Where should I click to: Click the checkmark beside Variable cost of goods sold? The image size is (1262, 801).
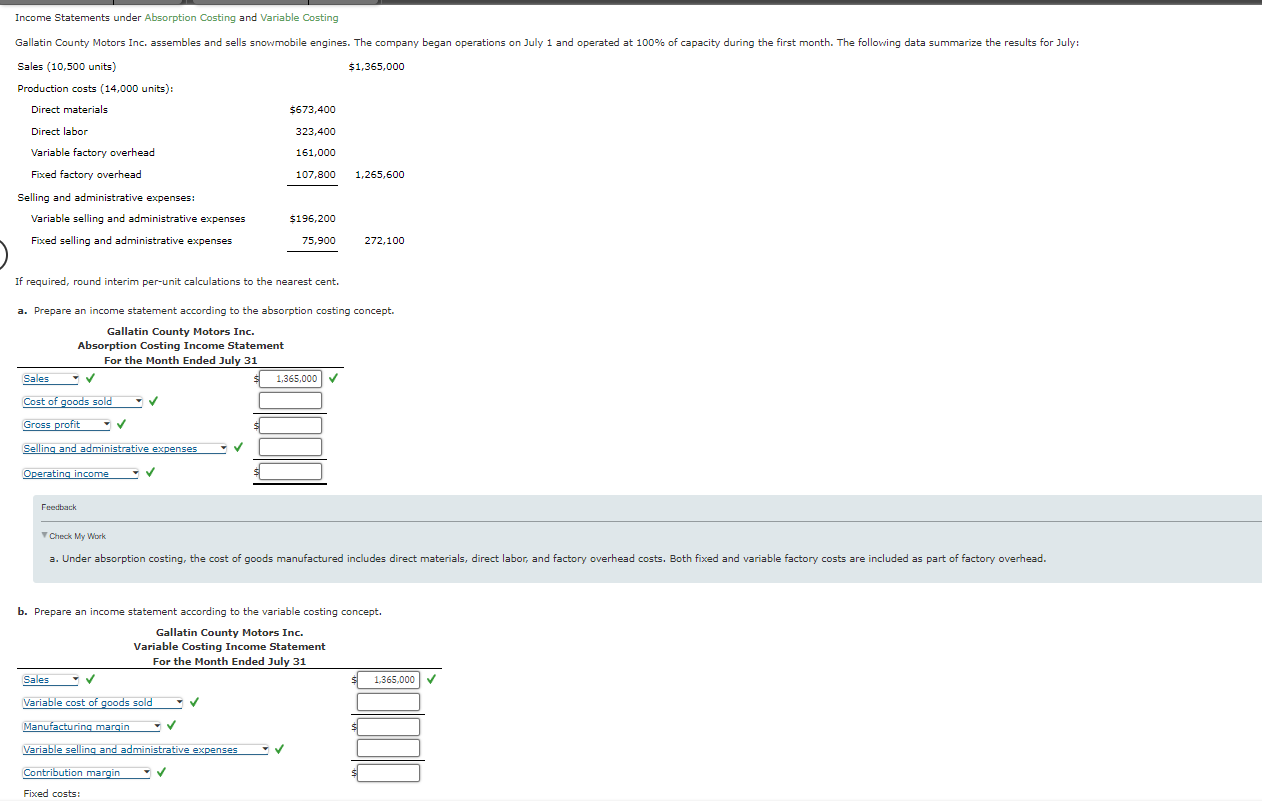point(195,702)
